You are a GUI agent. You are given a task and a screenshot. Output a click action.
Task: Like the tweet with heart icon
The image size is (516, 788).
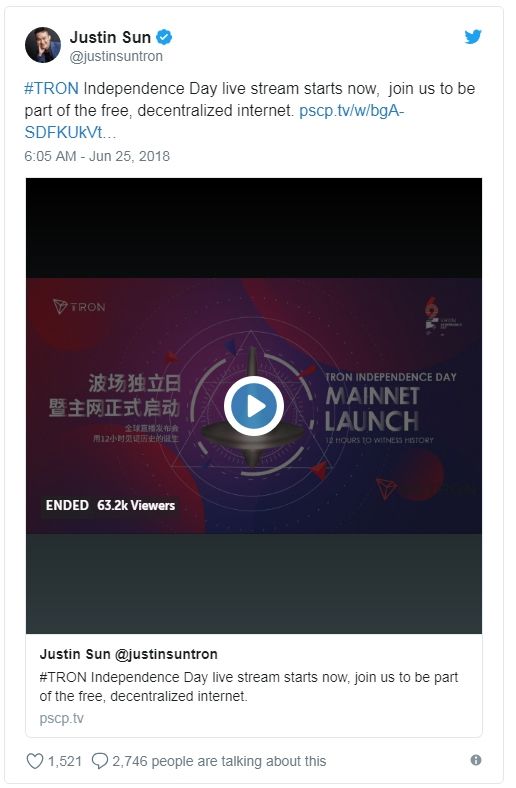pos(34,761)
